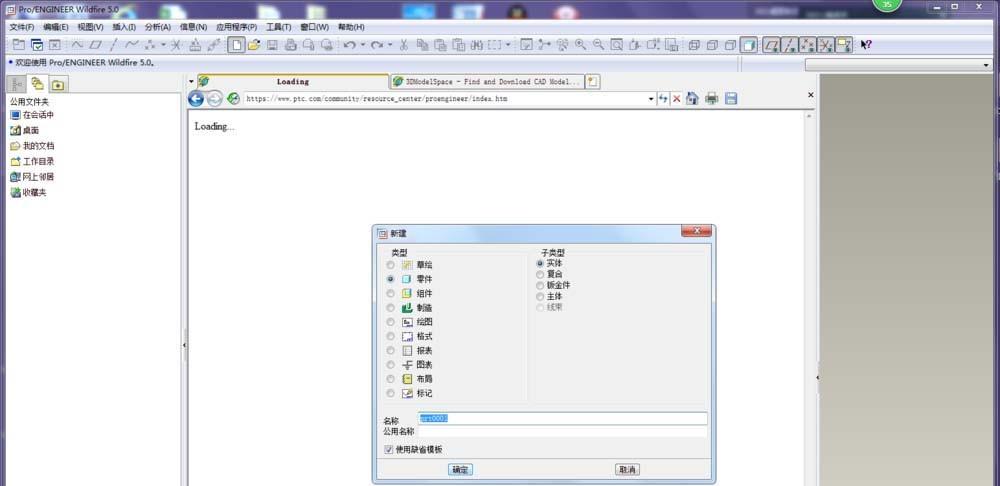1000x486 pixels.
Task: Open the 插入(I) menu
Action: point(124,27)
